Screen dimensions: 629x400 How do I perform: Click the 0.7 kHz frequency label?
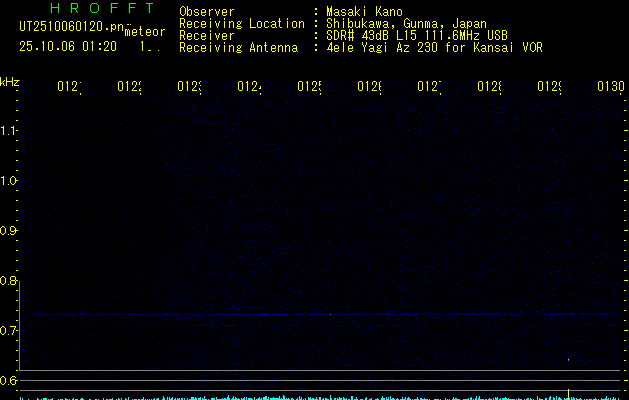click(x=8, y=330)
